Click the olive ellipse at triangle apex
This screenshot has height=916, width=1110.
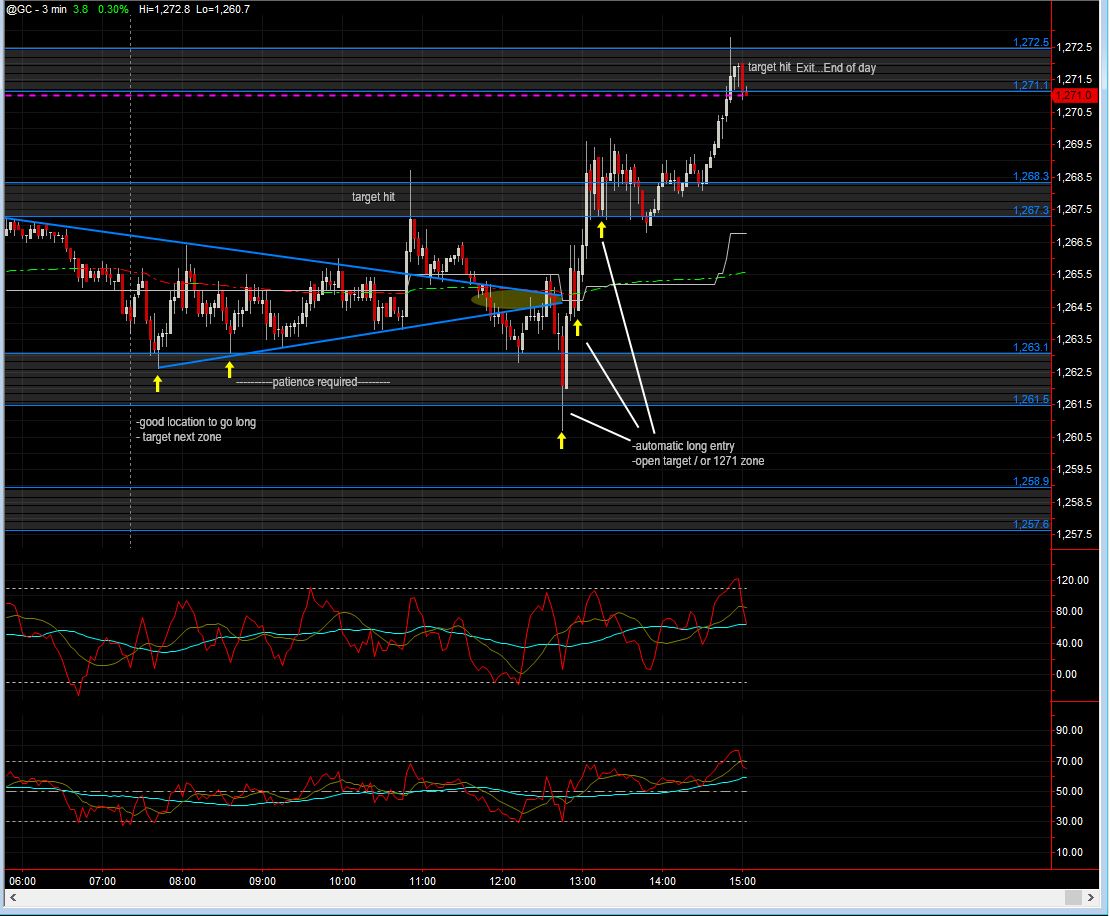[x=517, y=299]
